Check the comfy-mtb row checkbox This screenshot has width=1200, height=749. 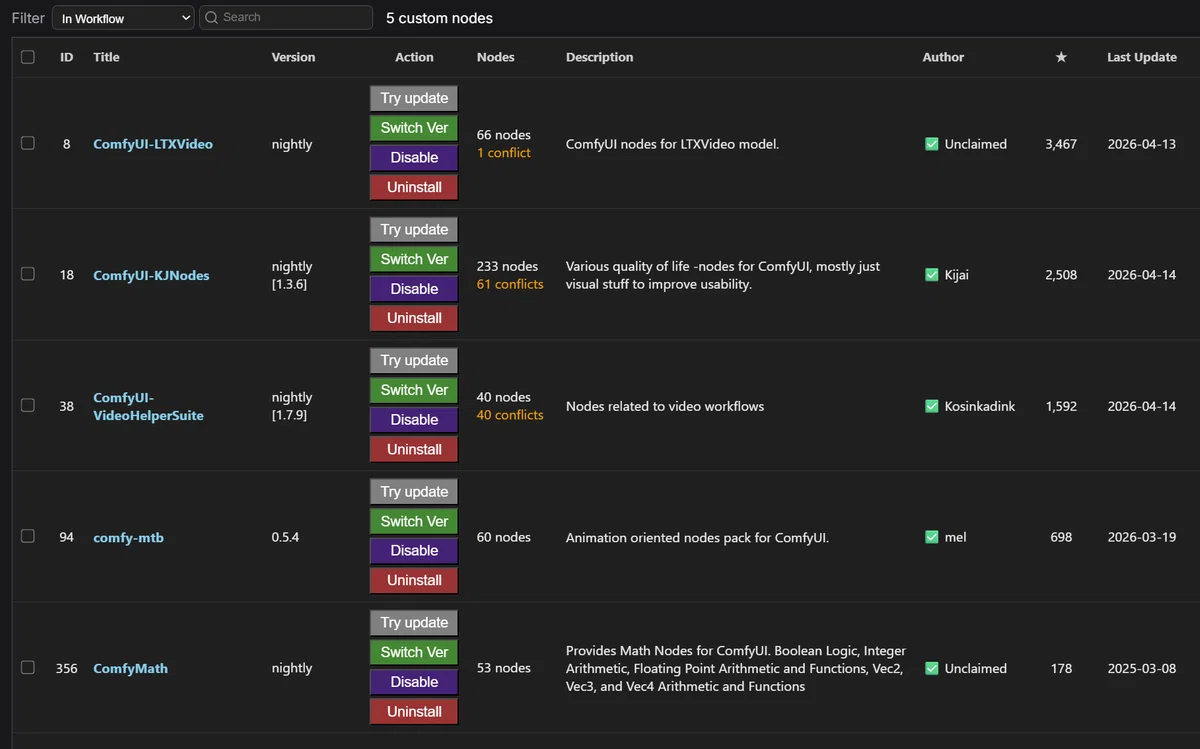pos(28,536)
